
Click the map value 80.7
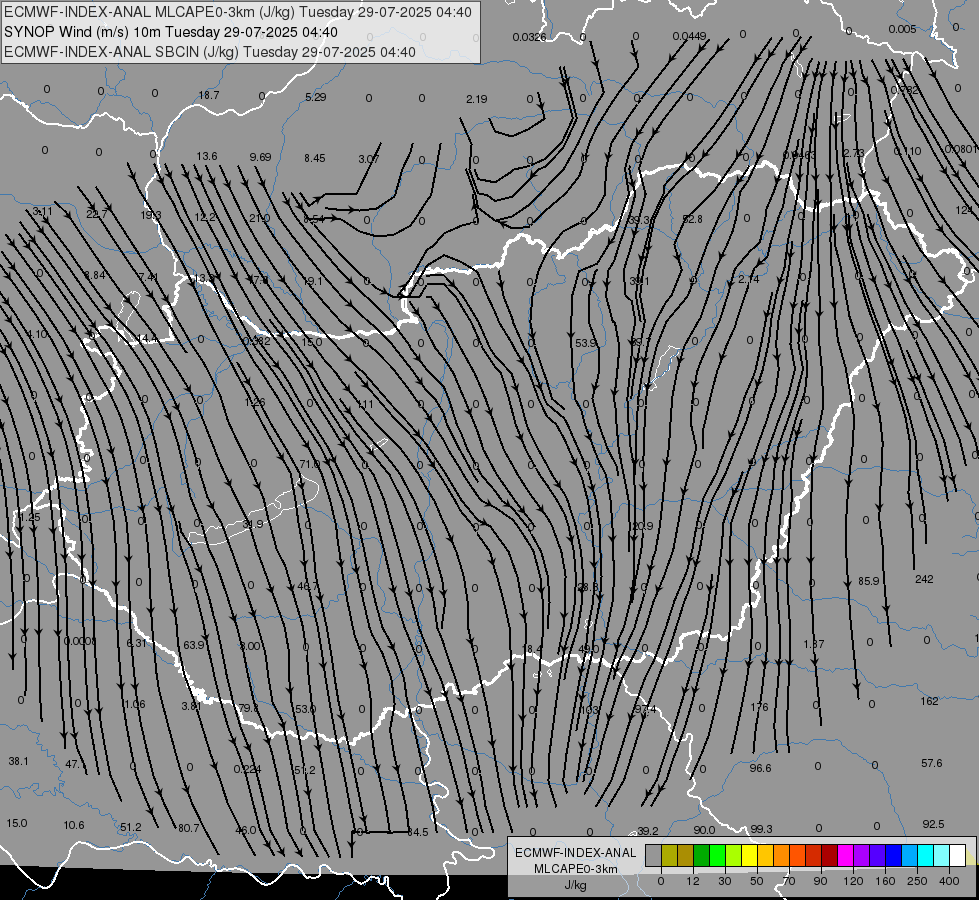point(189,828)
